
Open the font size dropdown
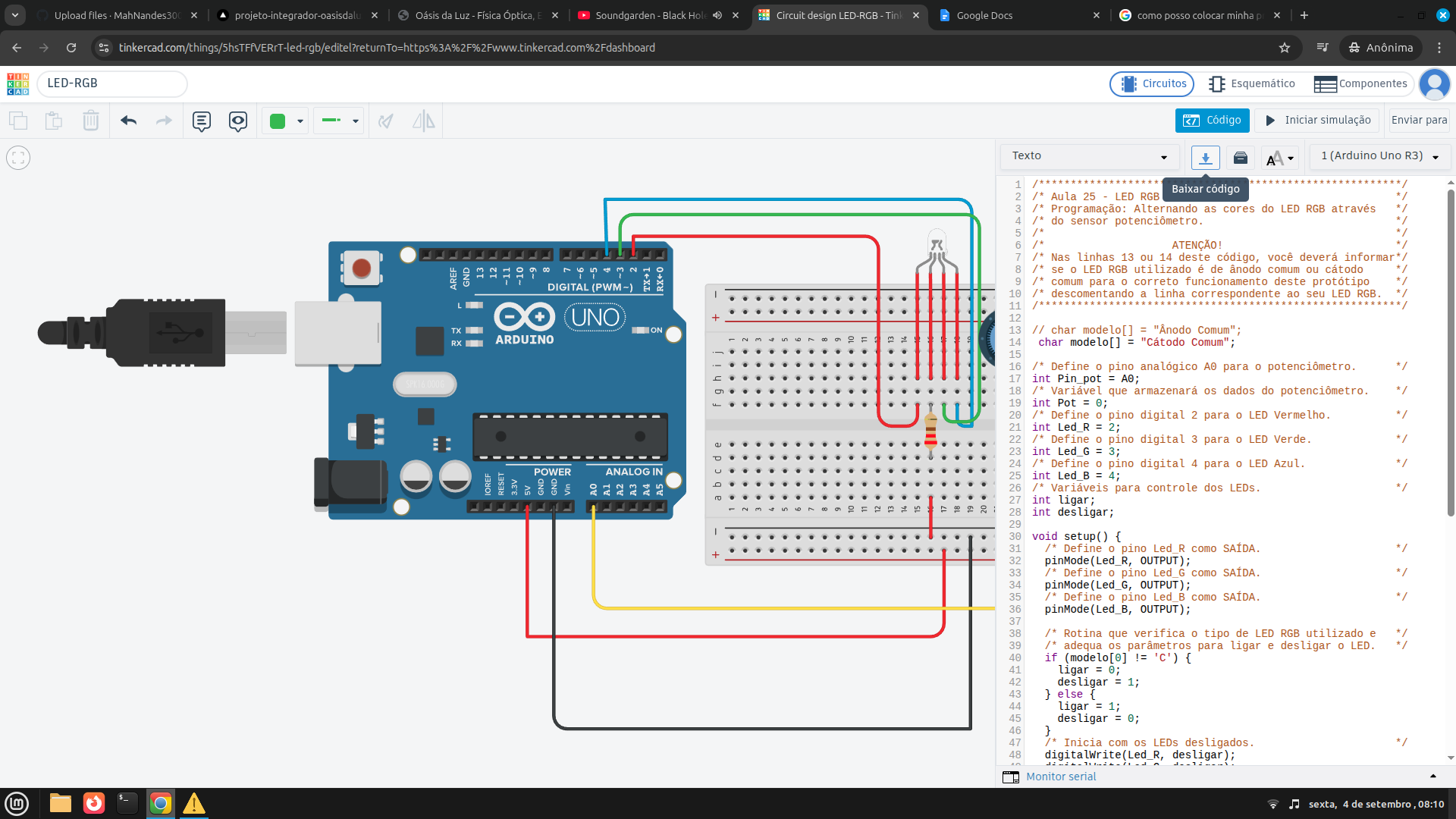click(x=1279, y=158)
